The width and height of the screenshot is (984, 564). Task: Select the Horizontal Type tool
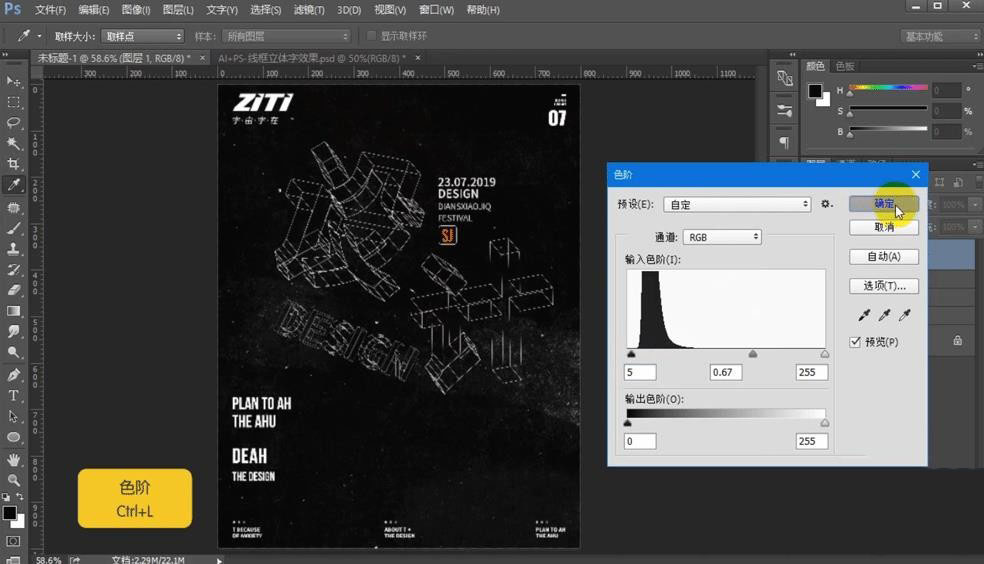coord(13,396)
